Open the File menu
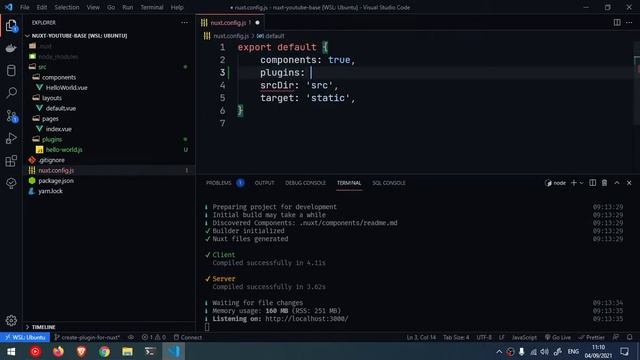640x360 pixels. [24, 7]
